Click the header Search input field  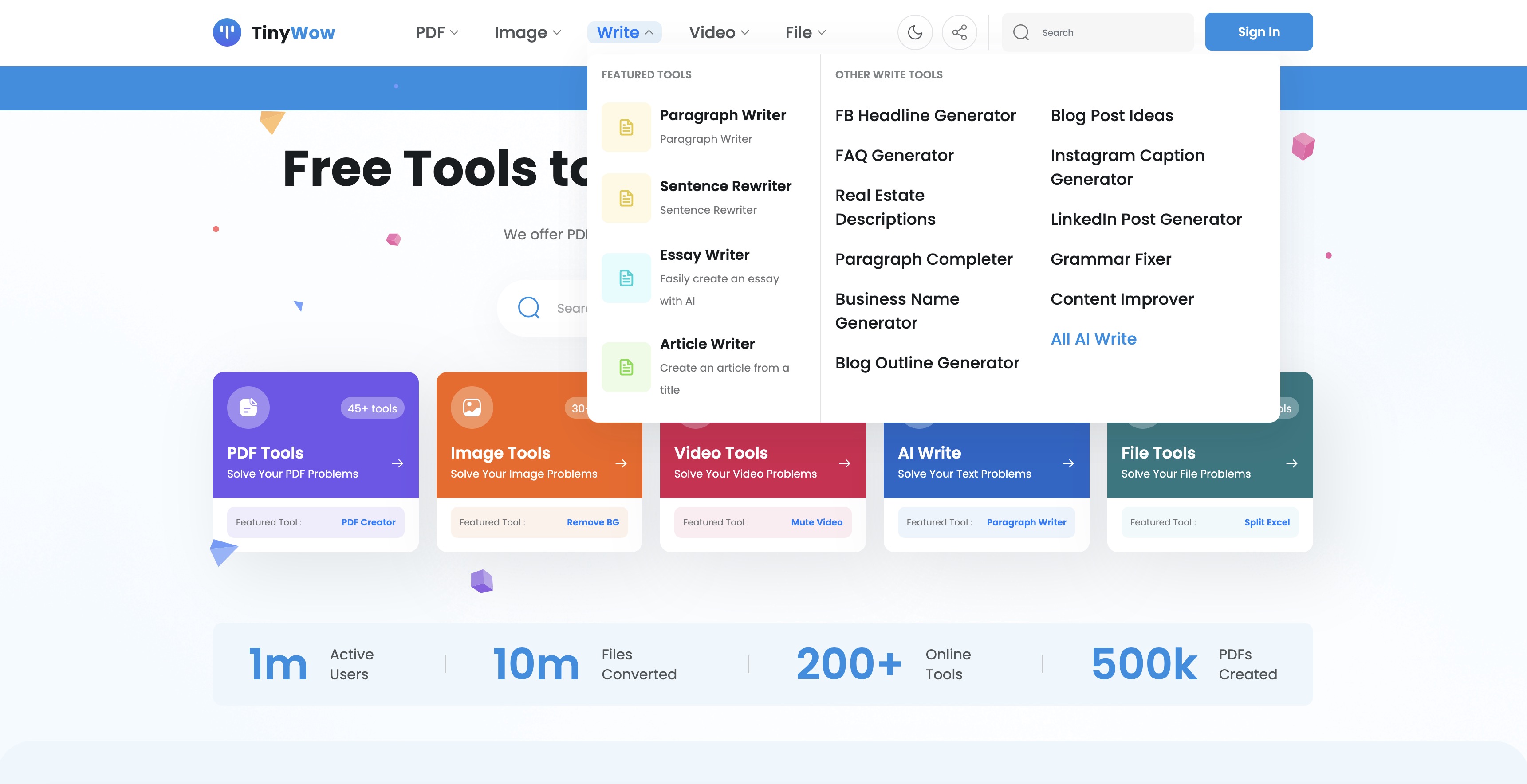(1098, 32)
